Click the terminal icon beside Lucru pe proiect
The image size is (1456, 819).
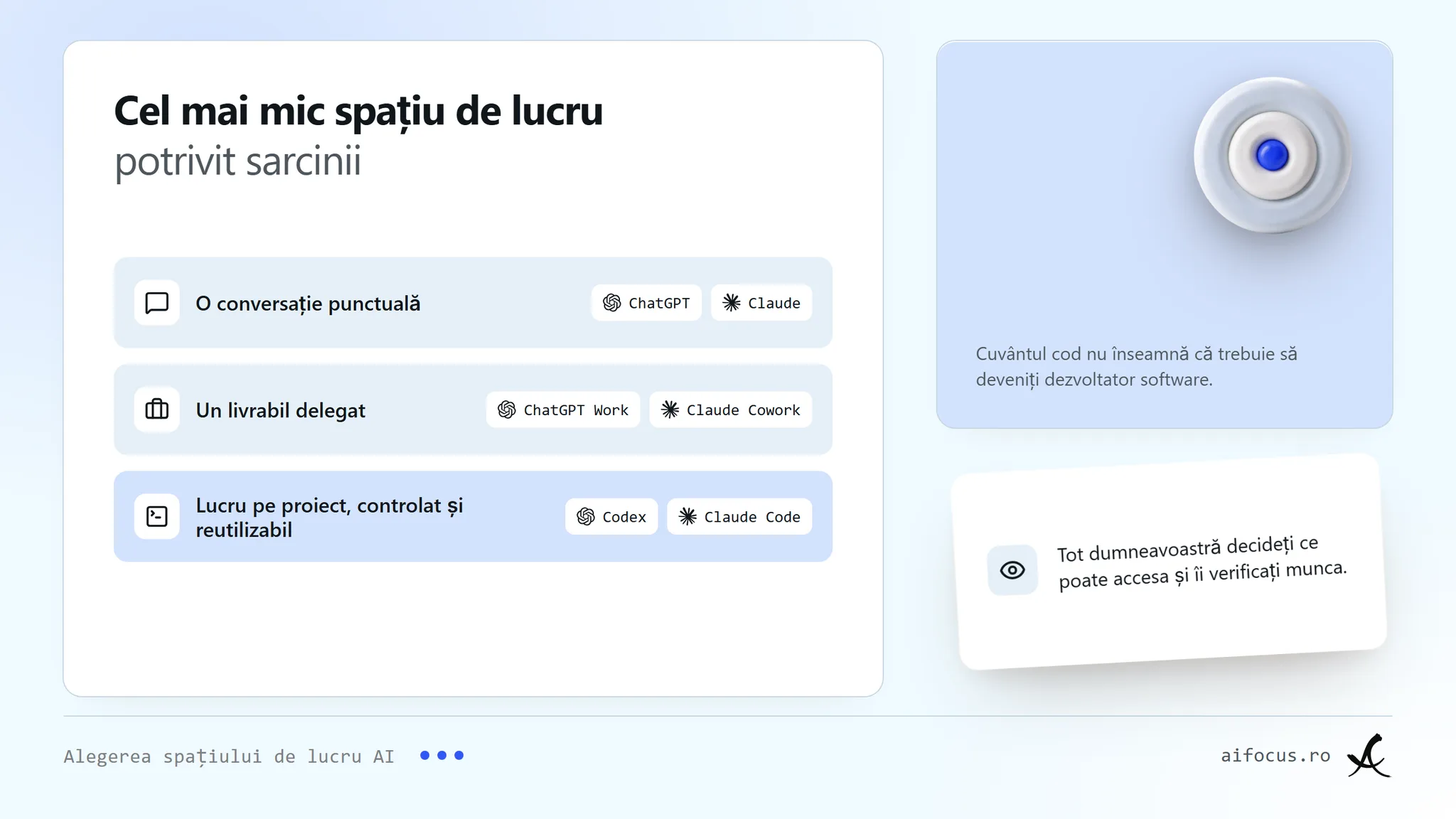coord(156,516)
